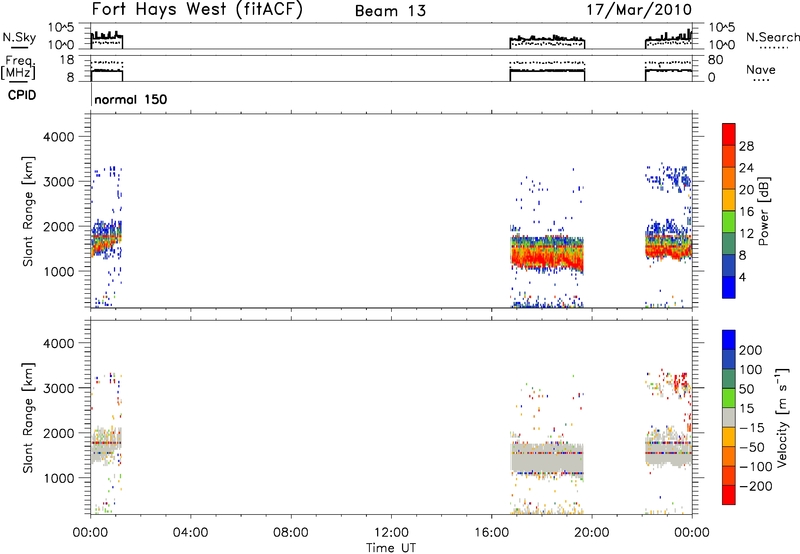The height and width of the screenshot is (554, 800).
Task: Click the '80' Nave scale value
Action: pos(716,60)
